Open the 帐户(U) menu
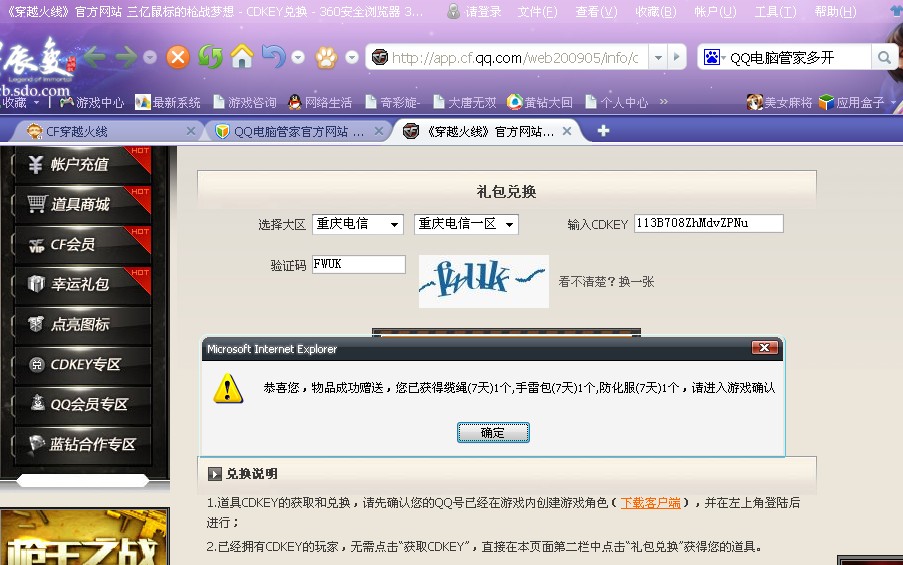The height and width of the screenshot is (565, 903). tap(715, 12)
